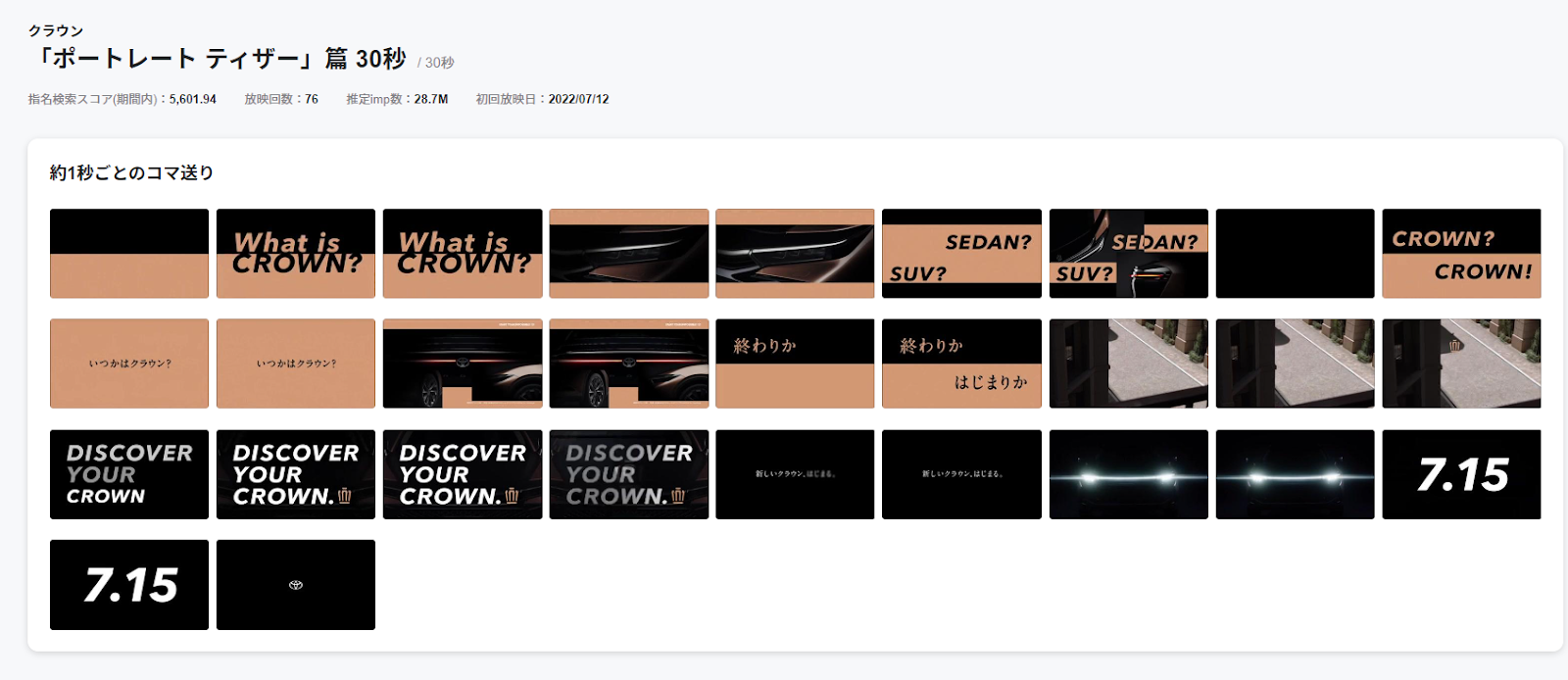Screen dimensions: 1568x680
Task: Select the brighter car body close-up frame
Action: (795, 253)
